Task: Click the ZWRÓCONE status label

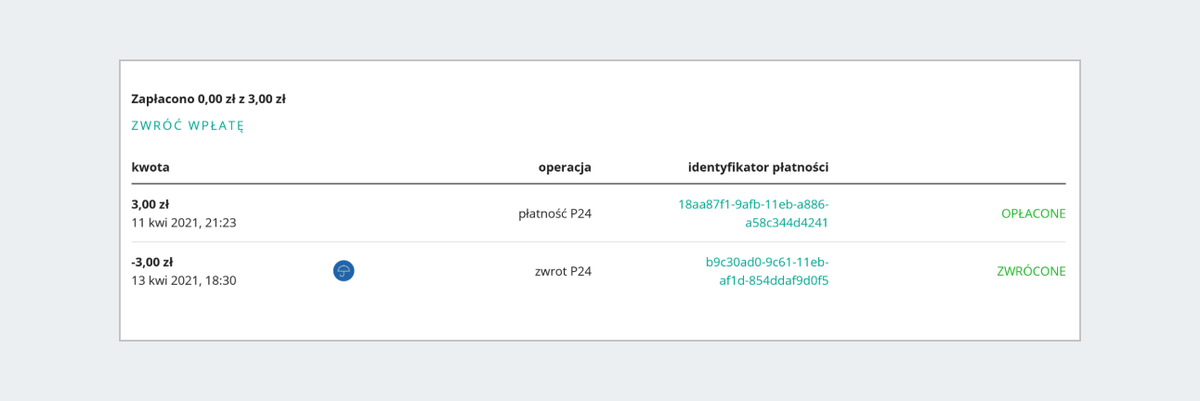Action: pyautogui.click(x=1031, y=271)
